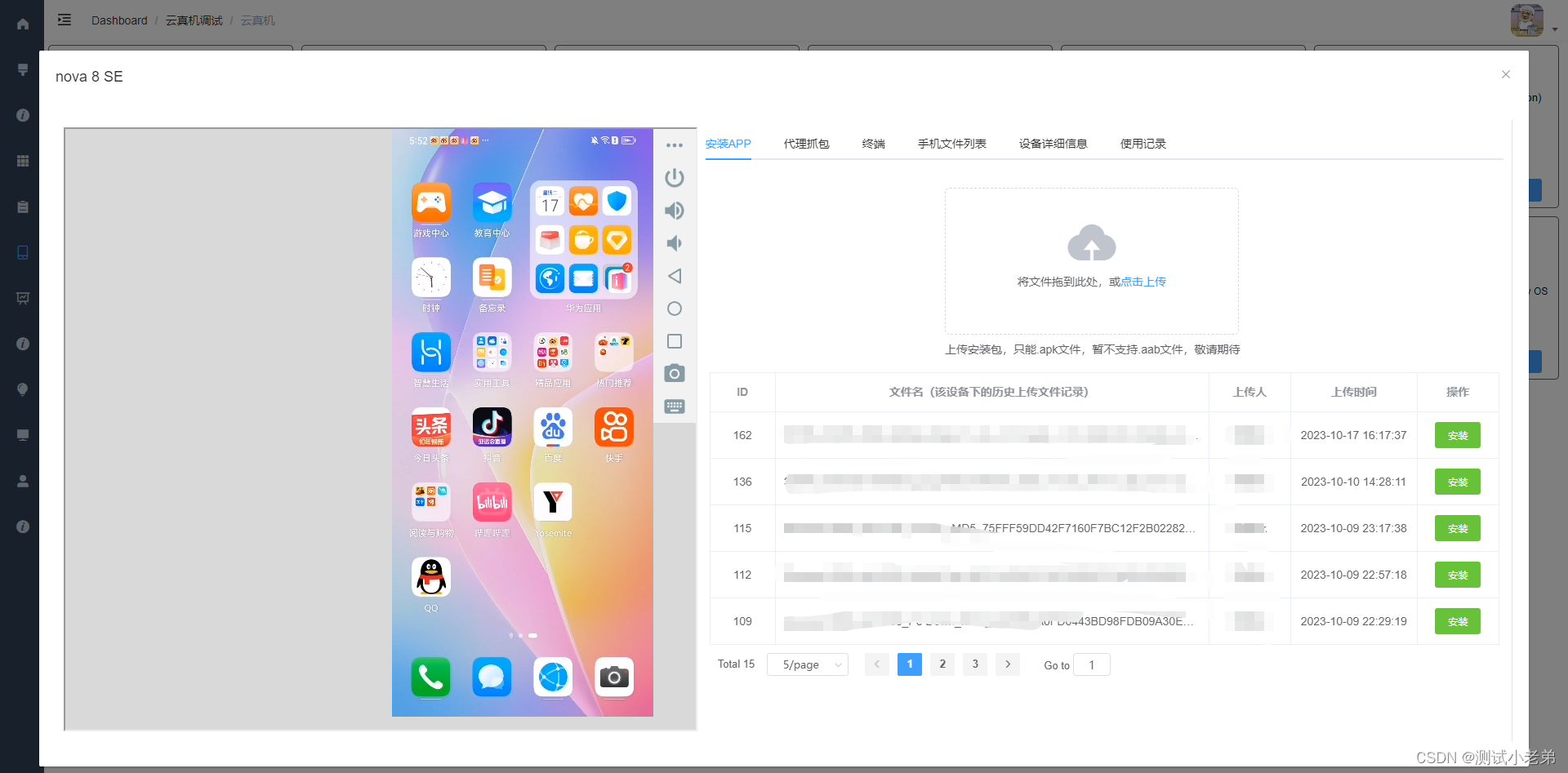Launch the 百度 app
This screenshot has height=773, width=1568.
tap(553, 428)
